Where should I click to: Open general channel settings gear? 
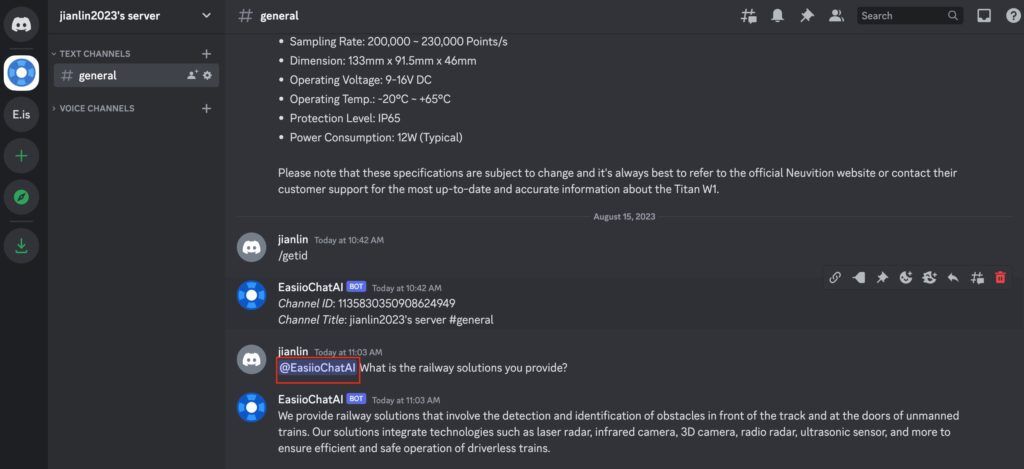point(207,76)
